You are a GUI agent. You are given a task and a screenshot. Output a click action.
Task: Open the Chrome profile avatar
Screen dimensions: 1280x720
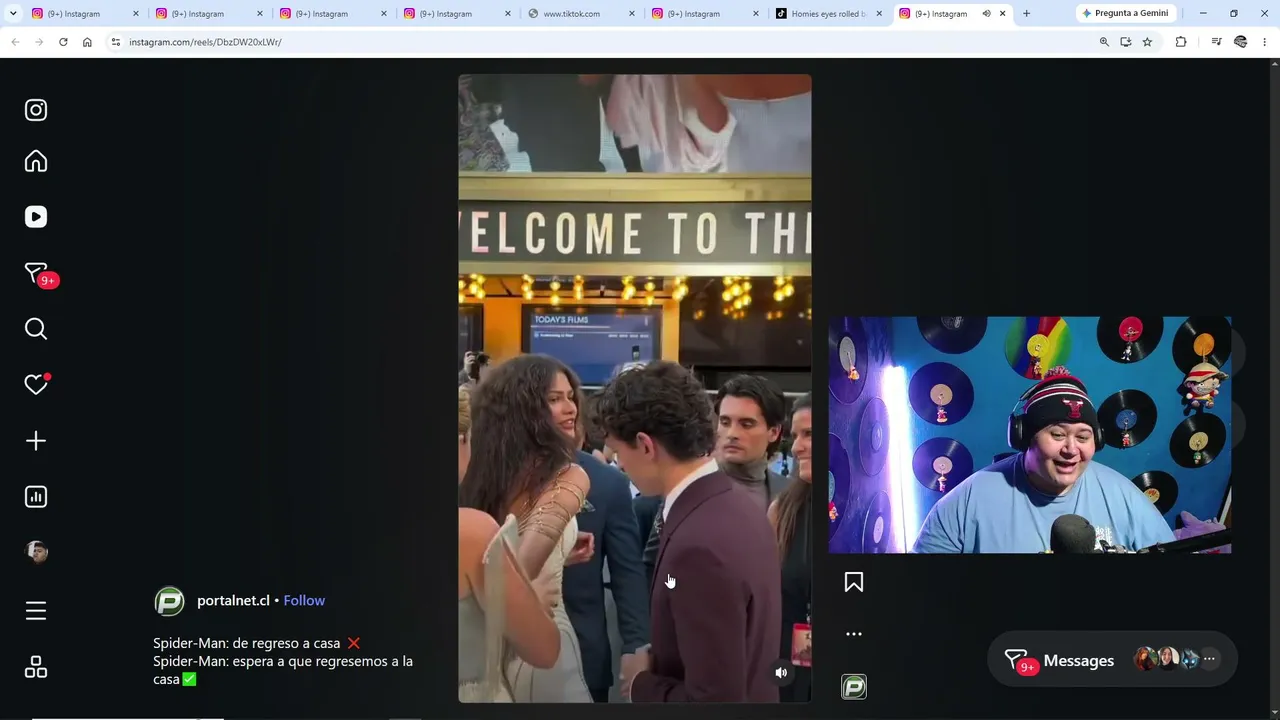pos(1241,42)
